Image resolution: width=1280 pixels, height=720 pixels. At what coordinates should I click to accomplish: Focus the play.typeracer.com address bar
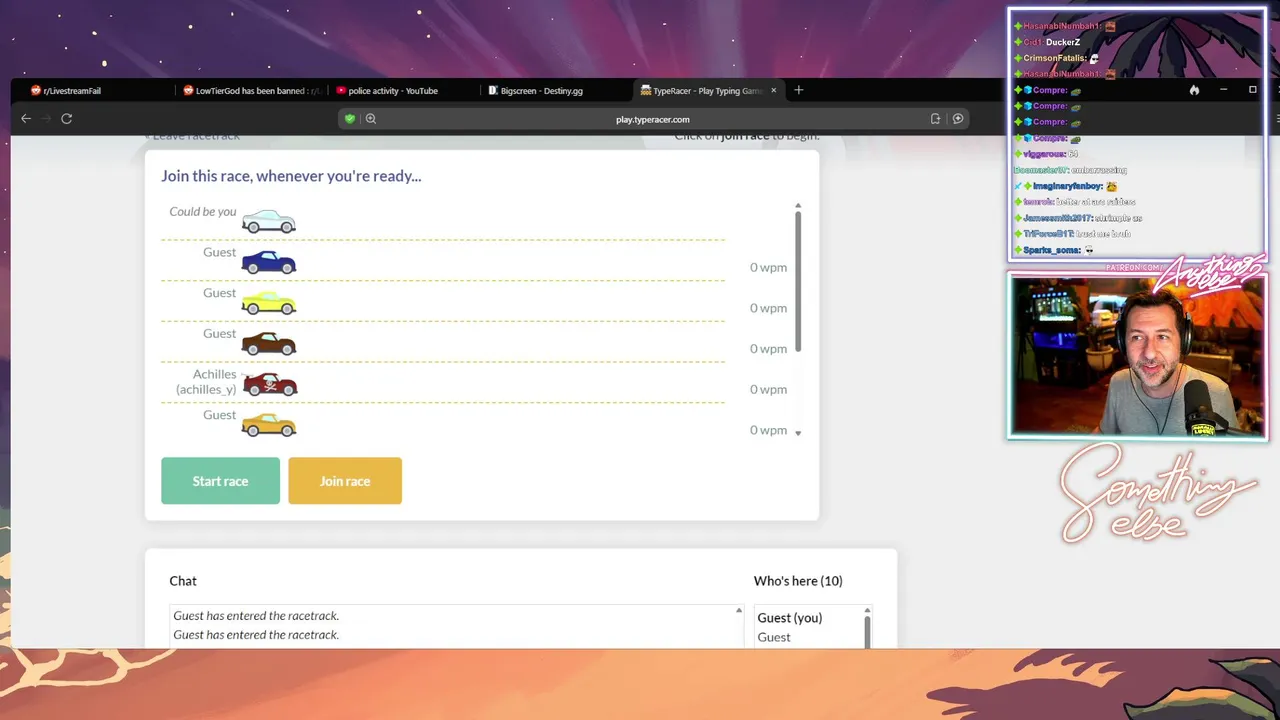point(652,119)
